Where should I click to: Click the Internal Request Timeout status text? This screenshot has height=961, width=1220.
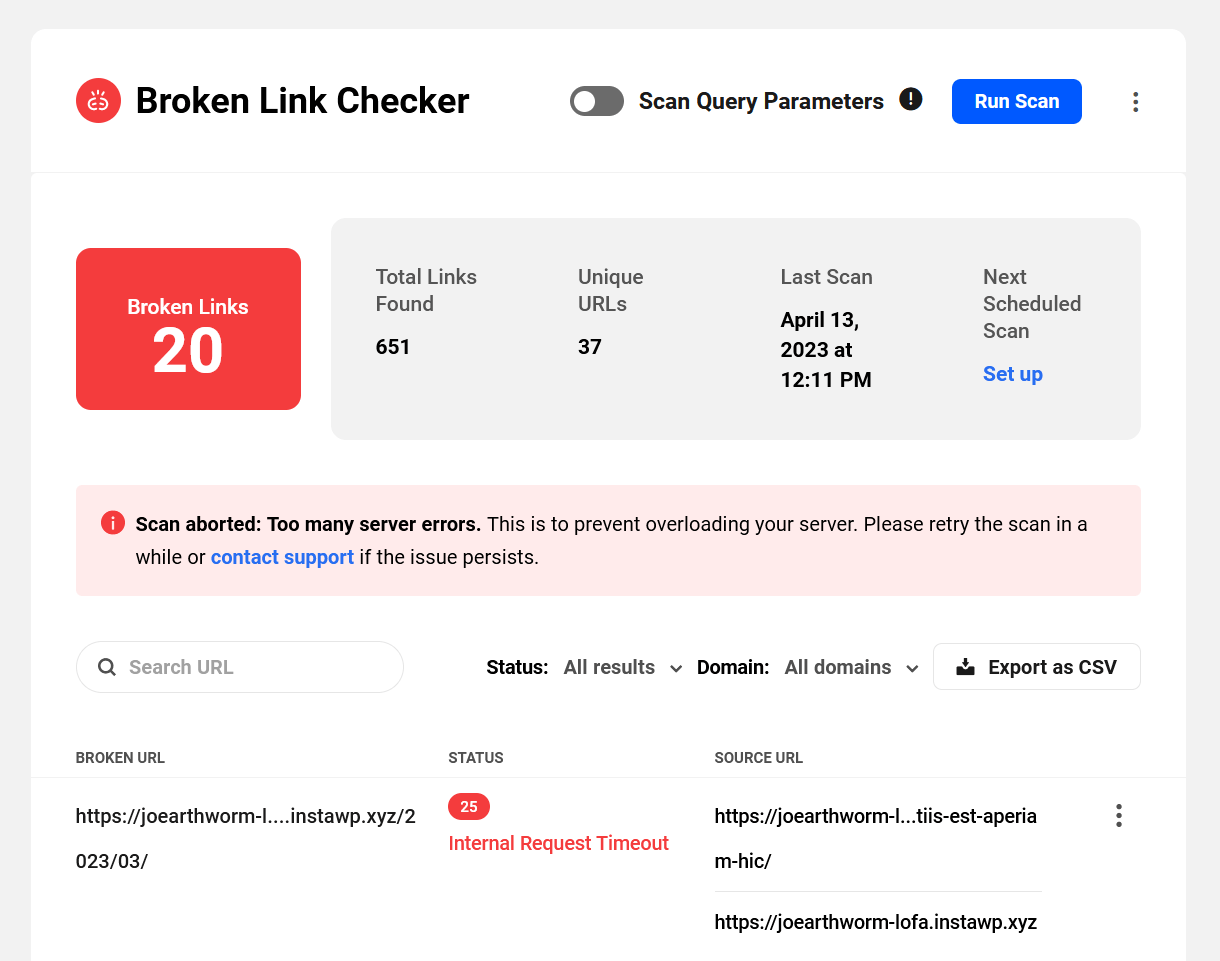click(x=558, y=843)
